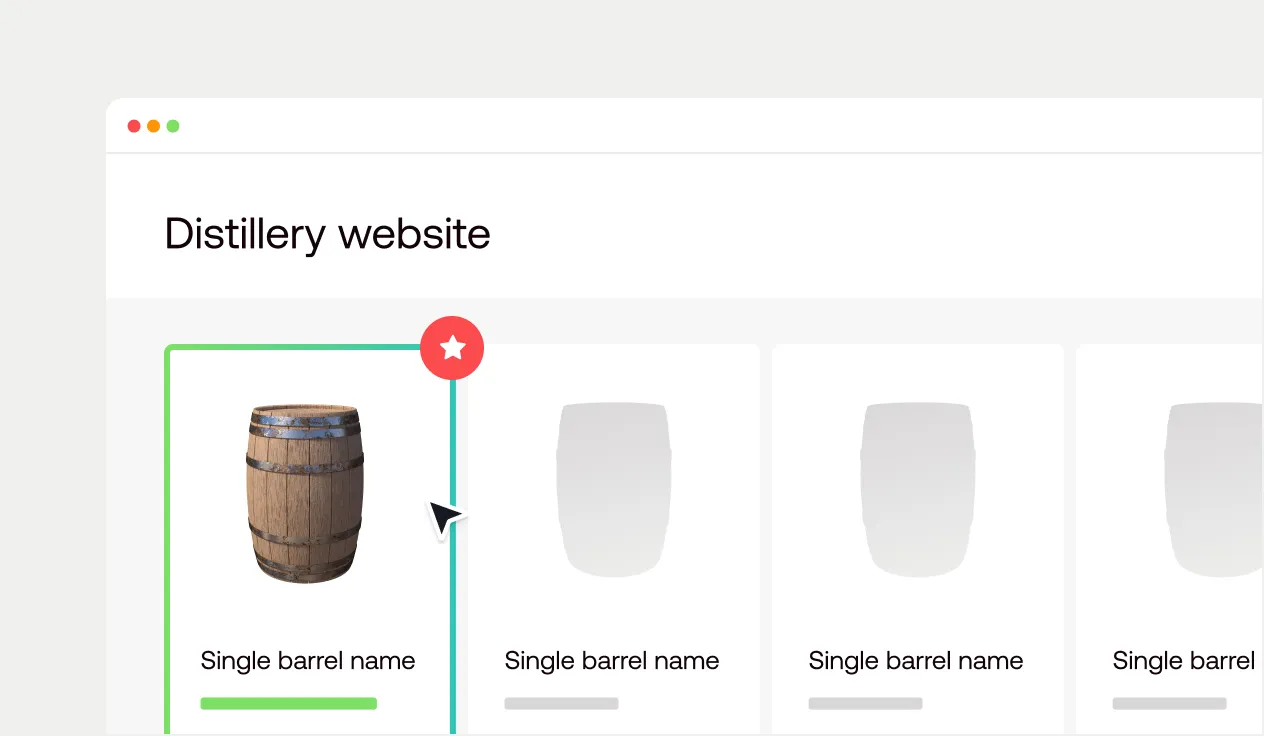Click the green progress bar under the barrel
This screenshot has height=736, width=1264.
[289, 703]
